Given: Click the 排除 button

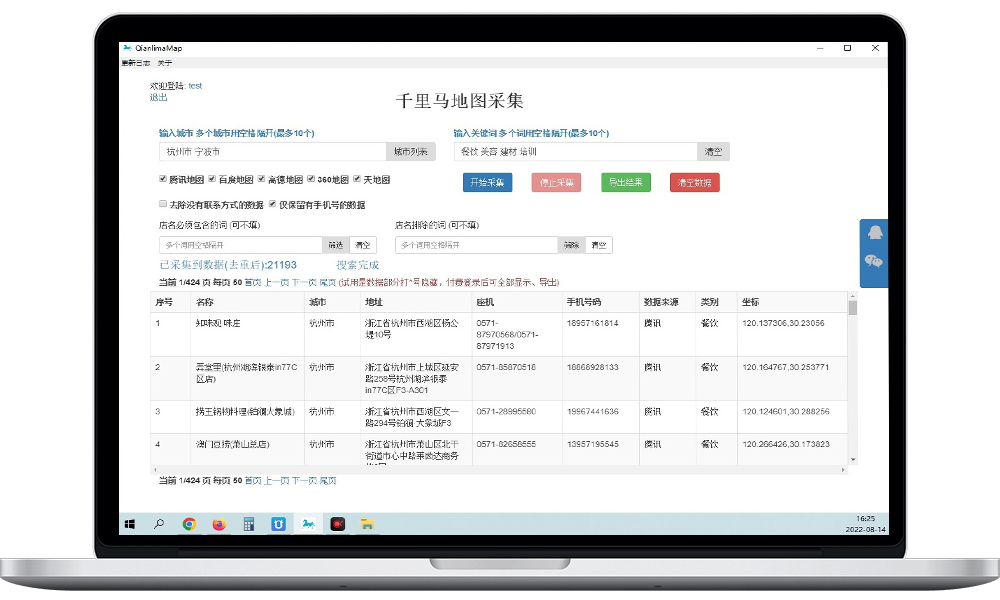Looking at the screenshot, I should coord(571,245).
